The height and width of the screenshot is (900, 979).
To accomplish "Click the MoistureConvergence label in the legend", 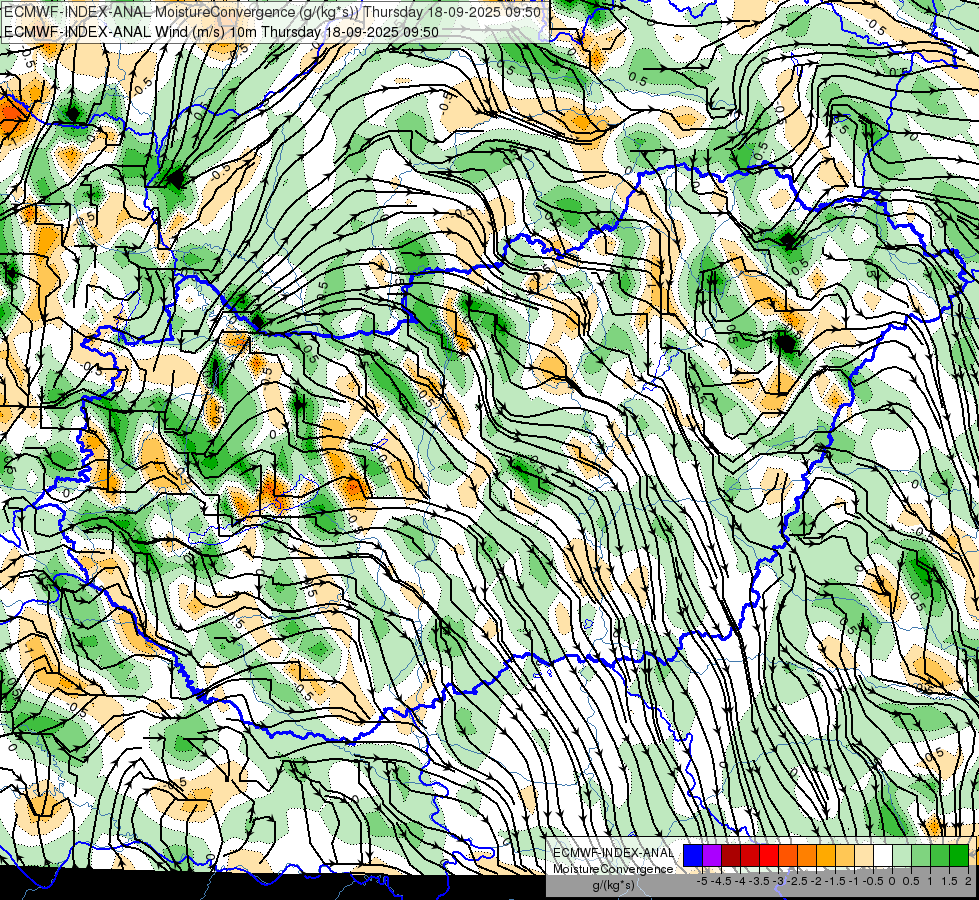I will (613, 869).
